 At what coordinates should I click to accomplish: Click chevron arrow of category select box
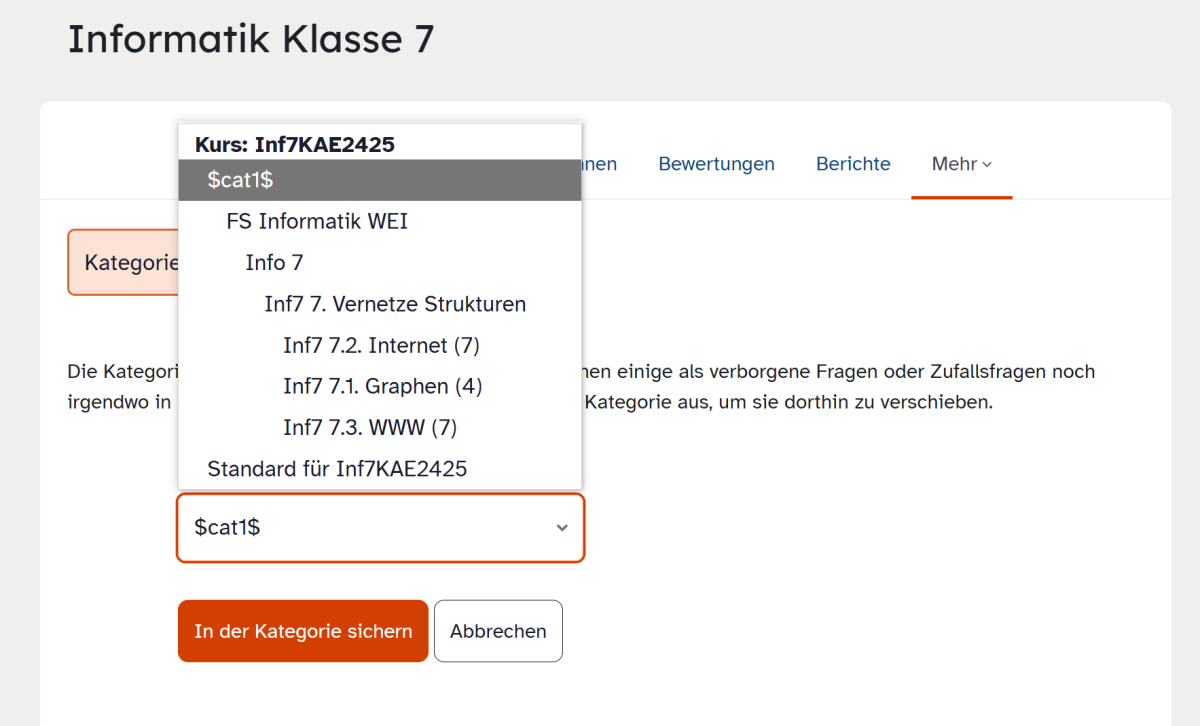click(x=562, y=528)
